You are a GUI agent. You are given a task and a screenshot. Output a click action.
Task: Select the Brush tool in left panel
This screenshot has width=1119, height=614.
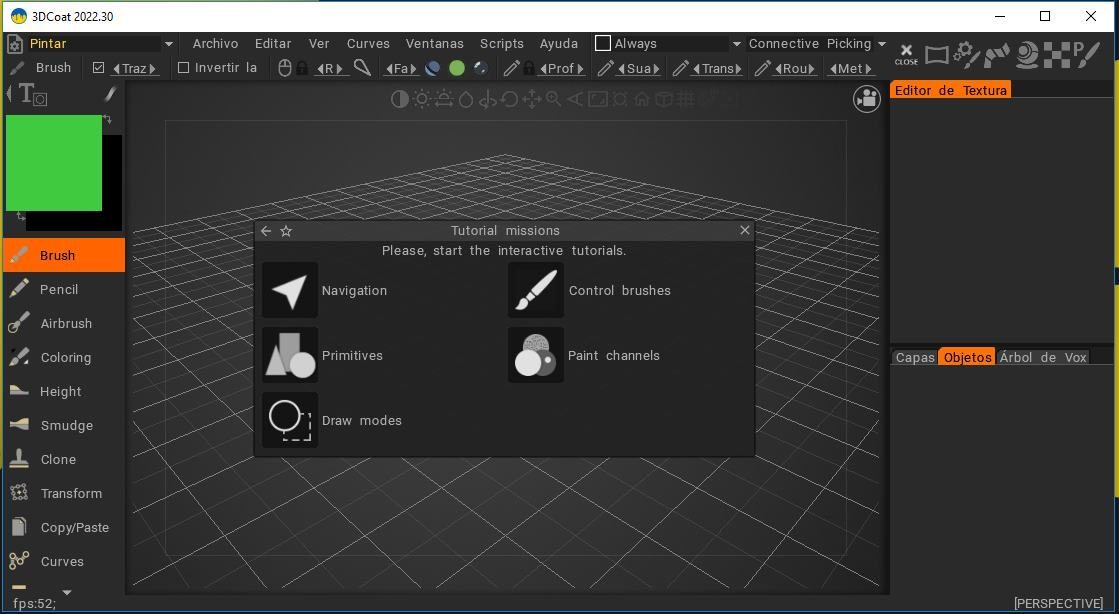click(64, 255)
